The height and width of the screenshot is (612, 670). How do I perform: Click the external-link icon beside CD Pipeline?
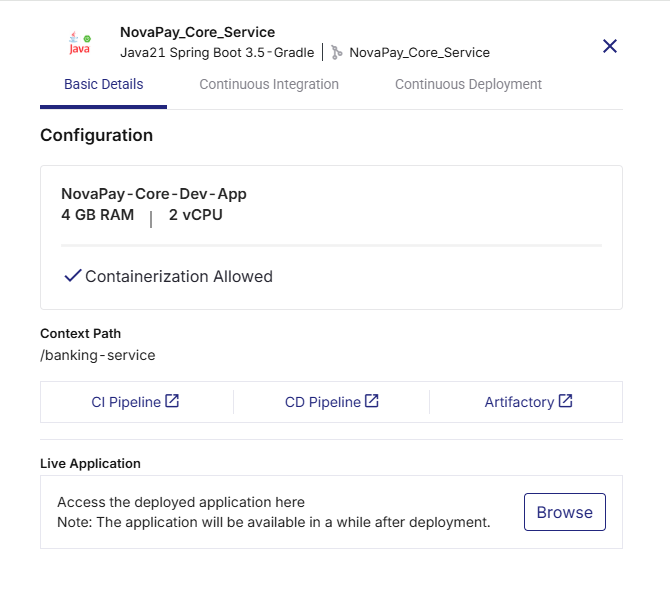(x=372, y=401)
